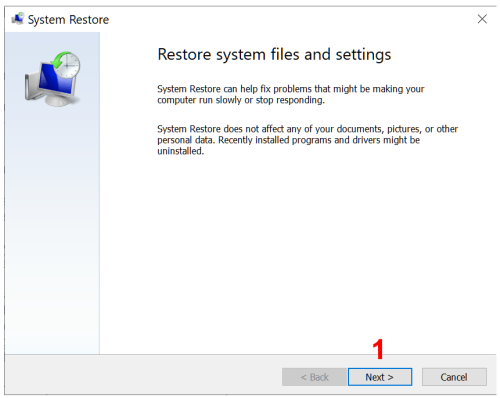Click the paragraph about documents and pictures
The image size is (500, 398).
(307, 140)
